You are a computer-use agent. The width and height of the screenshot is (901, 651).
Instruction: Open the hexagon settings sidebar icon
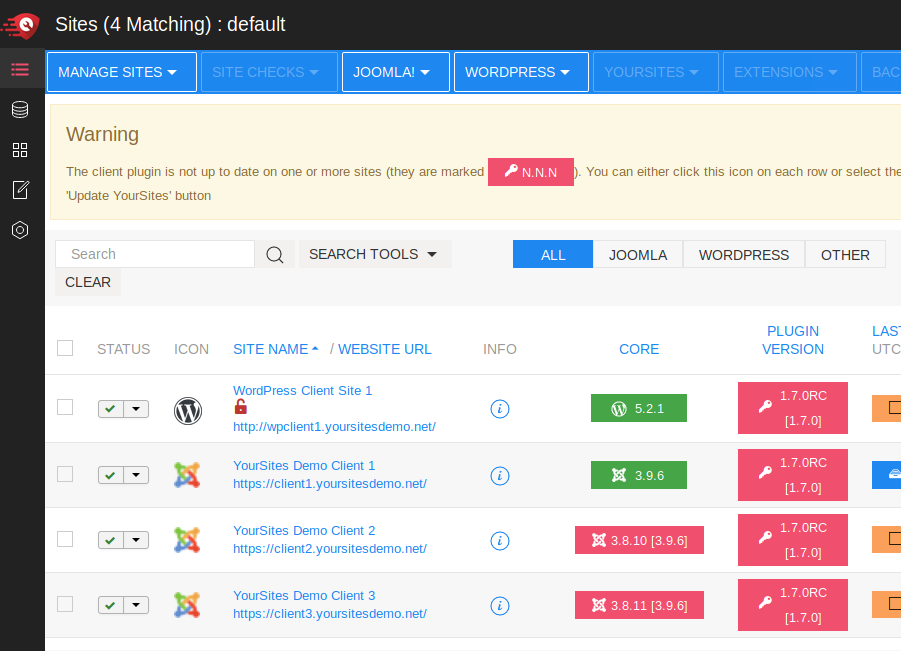pyautogui.click(x=20, y=230)
